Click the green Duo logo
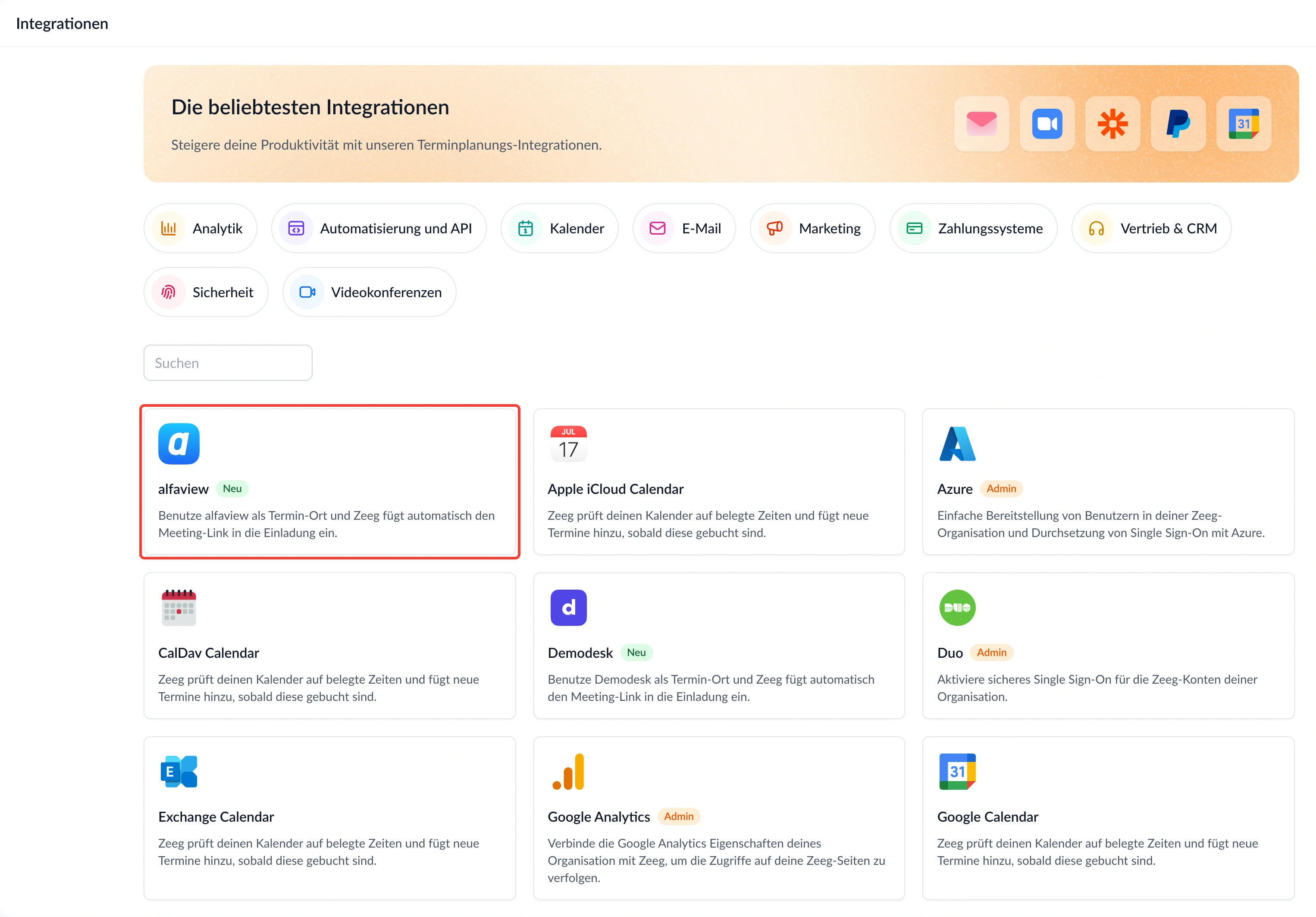Image resolution: width=1316 pixels, height=917 pixels. point(957,608)
